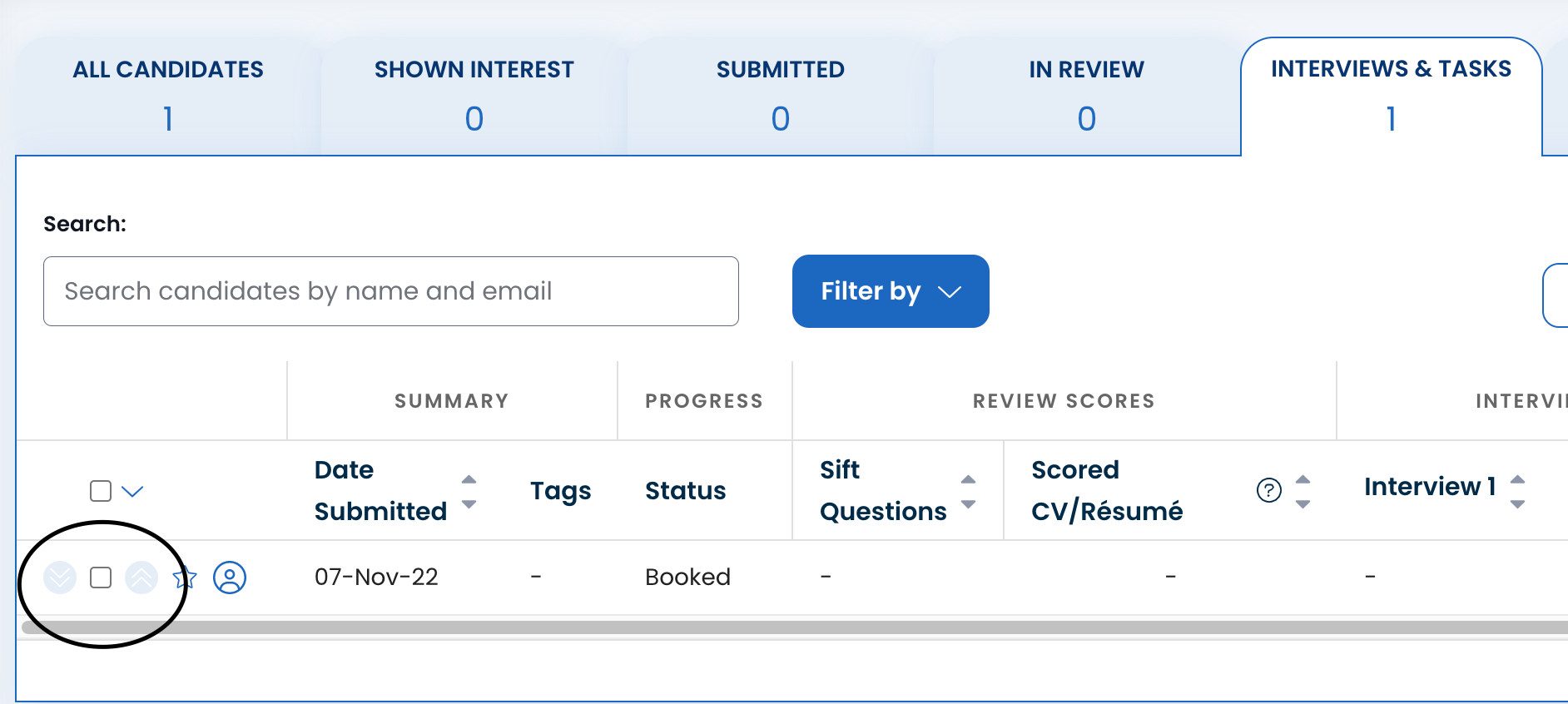The image size is (1568, 704).
Task: Go to the In Review tab
Action: point(1086,93)
